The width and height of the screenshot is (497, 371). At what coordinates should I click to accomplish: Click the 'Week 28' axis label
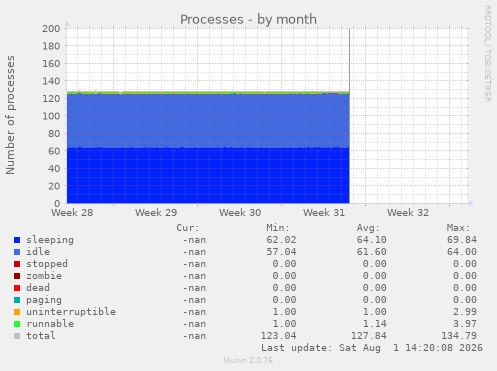click(x=72, y=213)
